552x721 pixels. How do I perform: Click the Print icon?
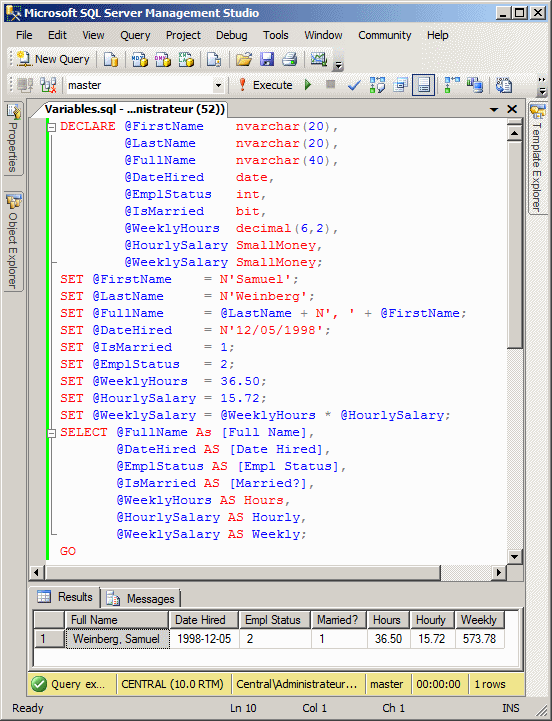290,59
